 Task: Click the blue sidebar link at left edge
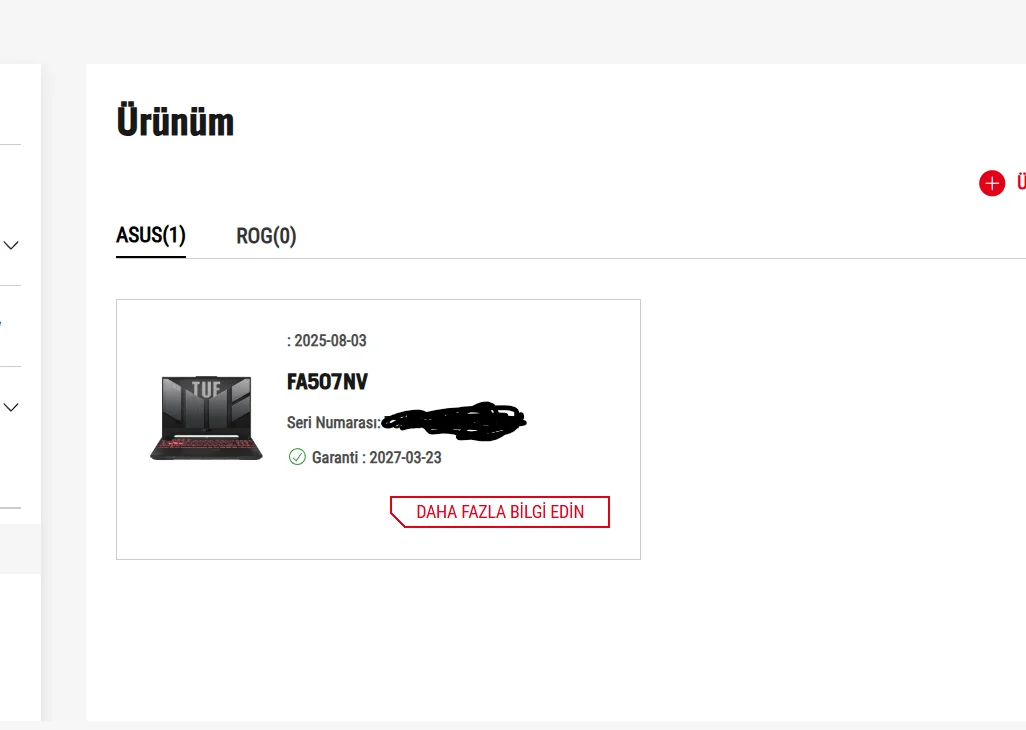click(1, 324)
